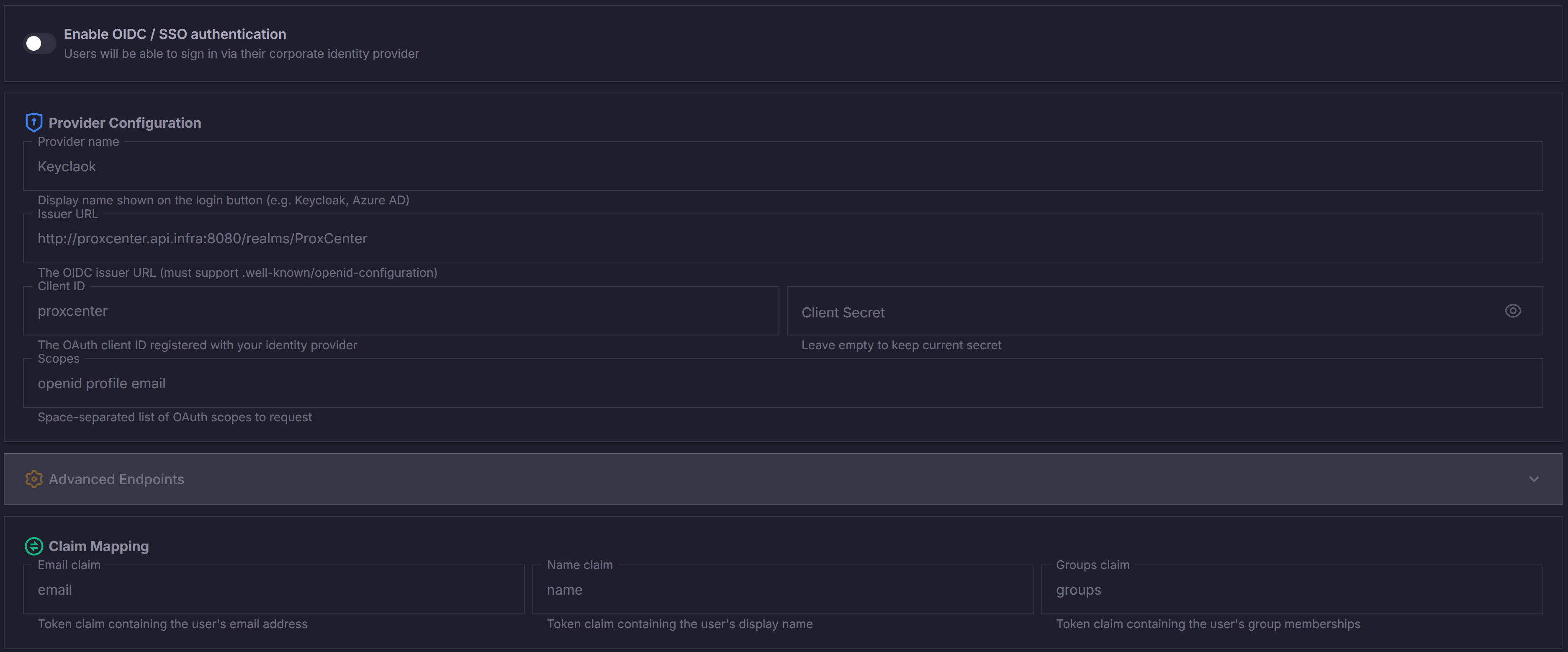Select the Groups claim input field

tap(1291, 590)
